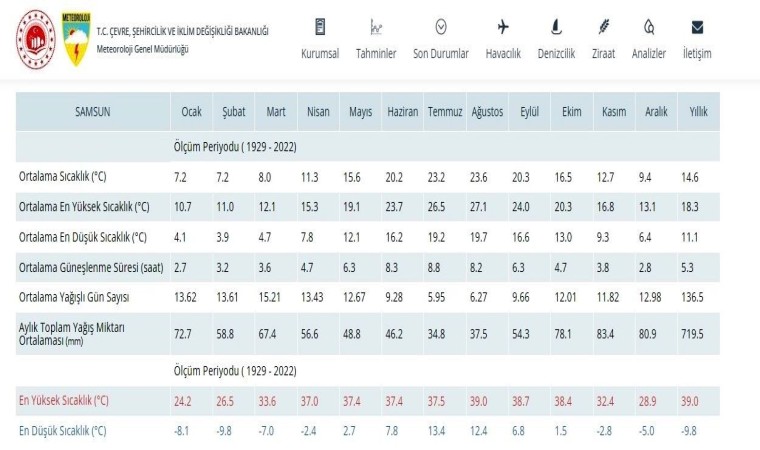The width and height of the screenshot is (760, 450).
Task: Select the SAMSUN table header cell
Action: [92, 112]
